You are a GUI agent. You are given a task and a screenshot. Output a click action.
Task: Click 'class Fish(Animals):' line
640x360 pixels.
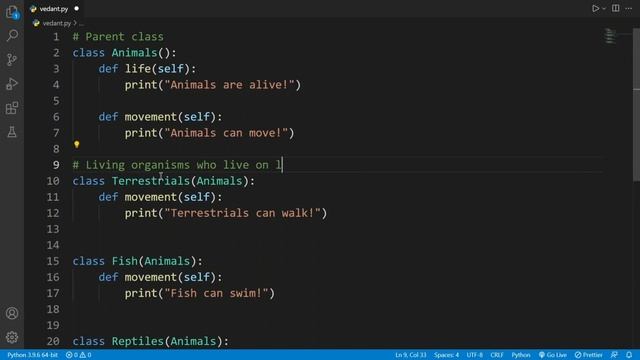pyautogui.click(x=138, y=261)
